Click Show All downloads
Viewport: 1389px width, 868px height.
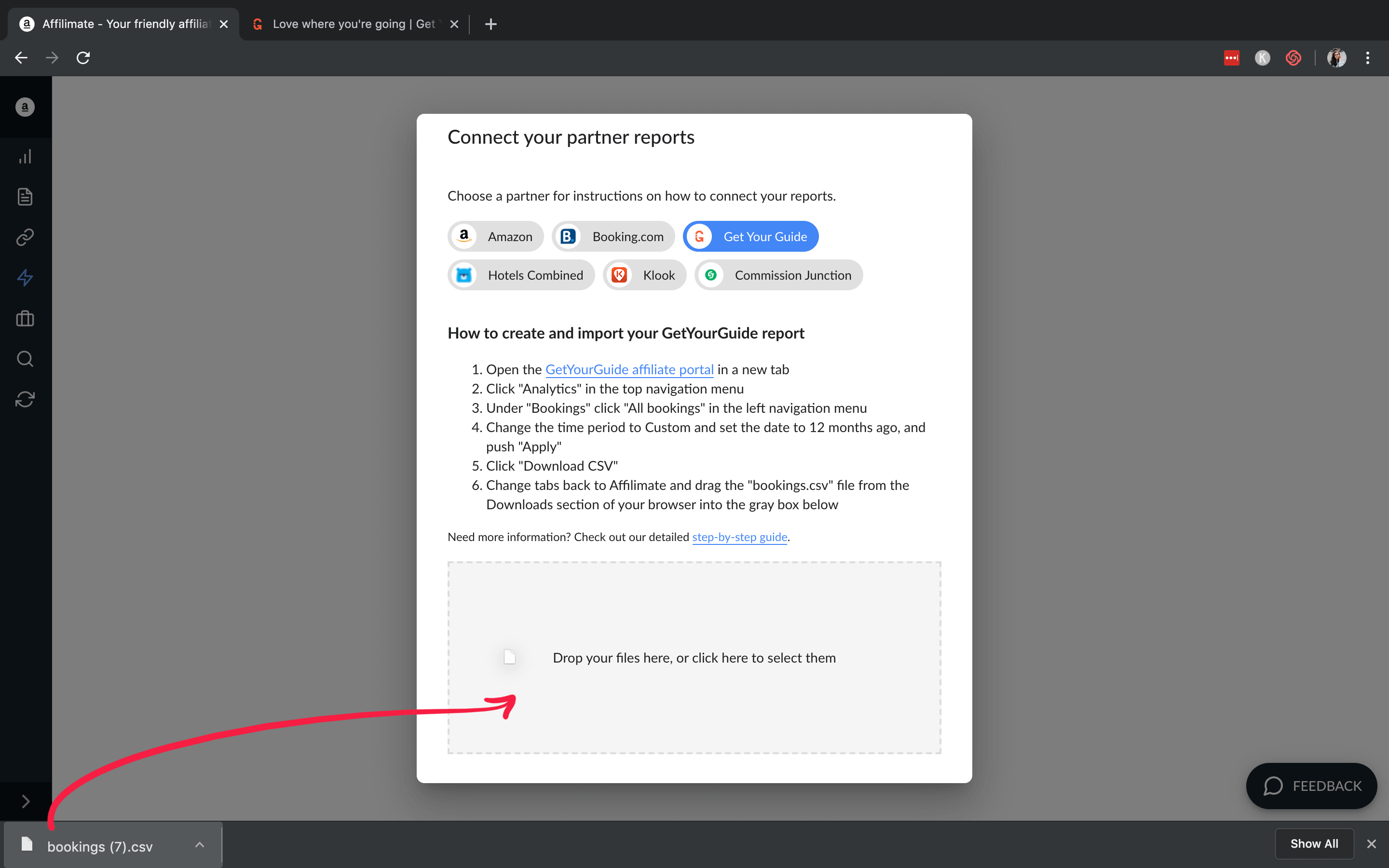coord(1314,844)
